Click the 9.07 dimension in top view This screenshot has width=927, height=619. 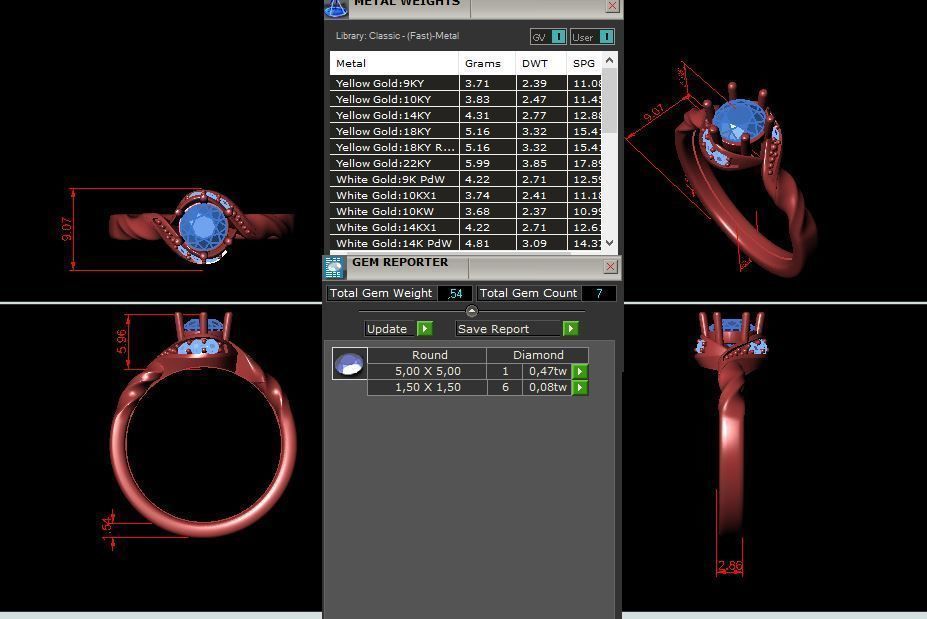(x=67, y=229)
